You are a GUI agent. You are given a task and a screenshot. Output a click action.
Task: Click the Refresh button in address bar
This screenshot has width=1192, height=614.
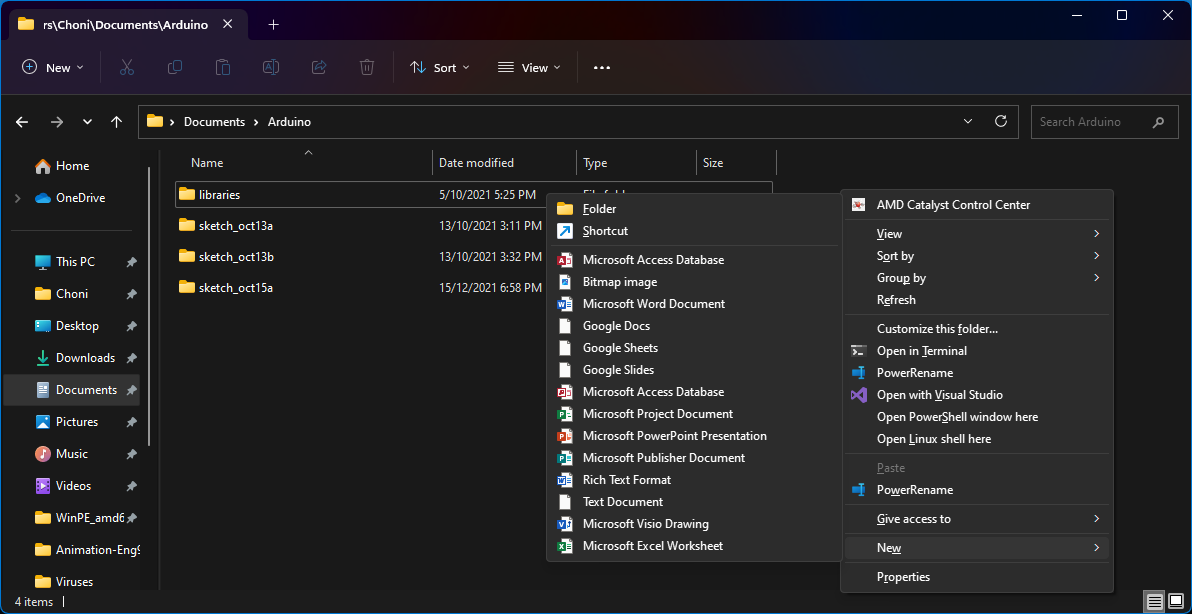pos(1000,121)
